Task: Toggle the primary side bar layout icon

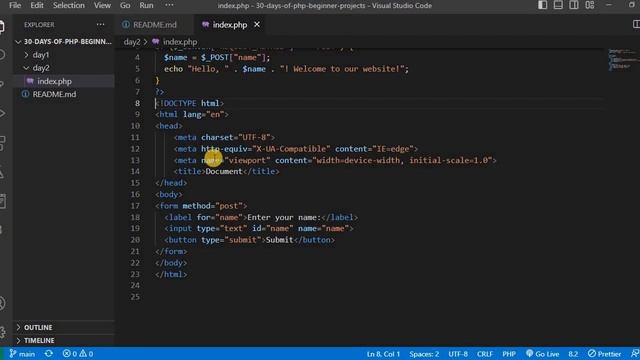Action: pos(542,5)
